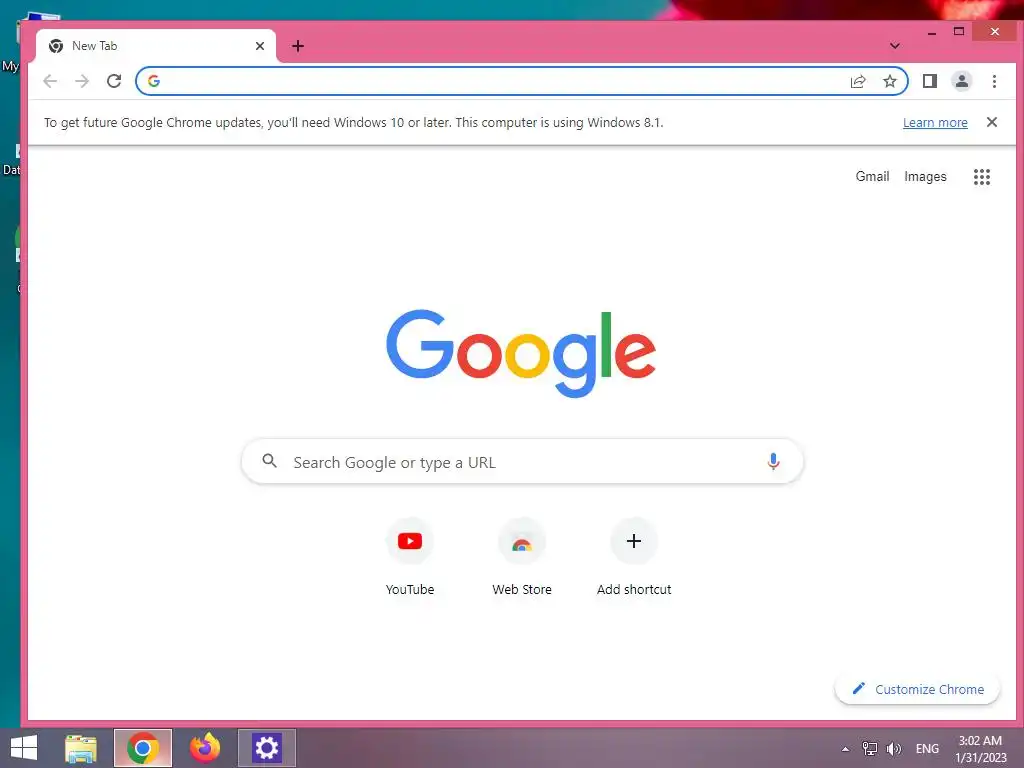
Task: Click the Google icon in address bar
Action: (x=154, y=81)
